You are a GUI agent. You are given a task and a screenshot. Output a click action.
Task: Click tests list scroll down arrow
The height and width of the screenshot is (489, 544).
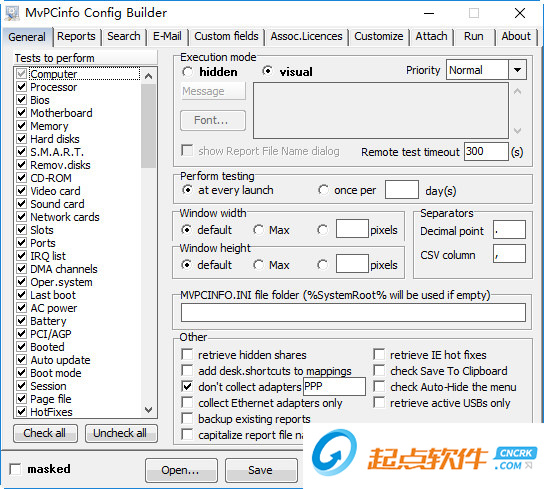(148, 410)
